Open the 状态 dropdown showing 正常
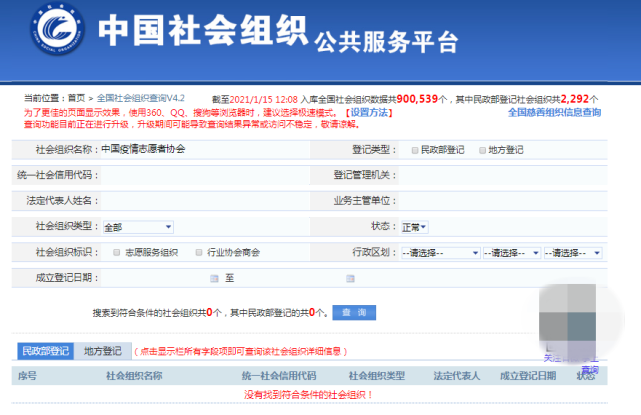Screen dimensions: 641x415 point(415,227)
